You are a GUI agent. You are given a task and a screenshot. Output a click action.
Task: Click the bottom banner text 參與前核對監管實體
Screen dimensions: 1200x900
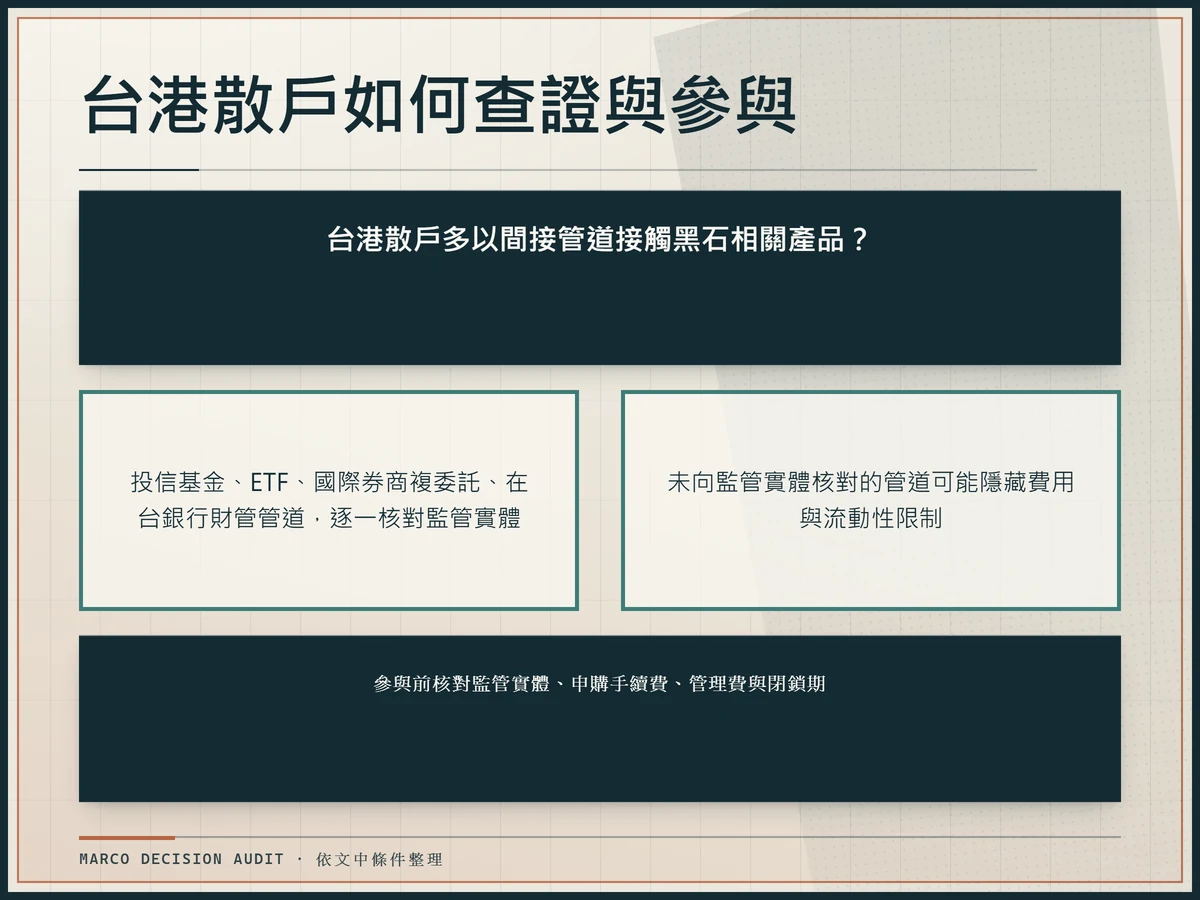[599, 684]
